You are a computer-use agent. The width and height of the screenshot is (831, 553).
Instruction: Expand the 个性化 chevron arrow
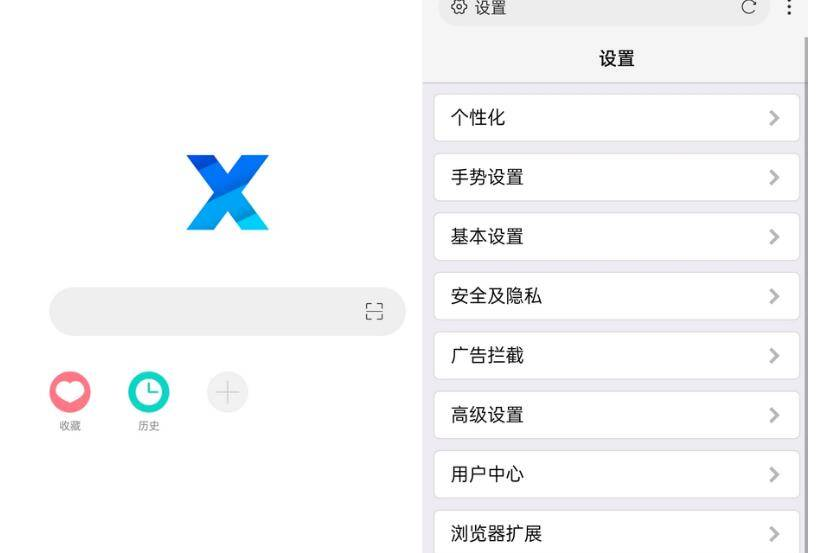[774, 118]
